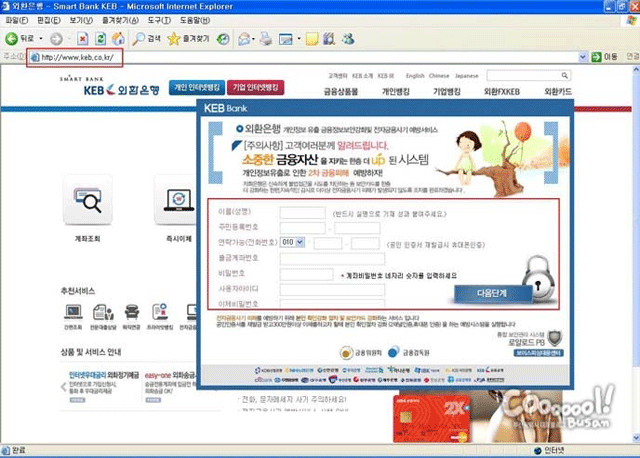The width and height of the screenshot is (640, 458).
Task: Click the last phone number field
Action: pos(365,243)
